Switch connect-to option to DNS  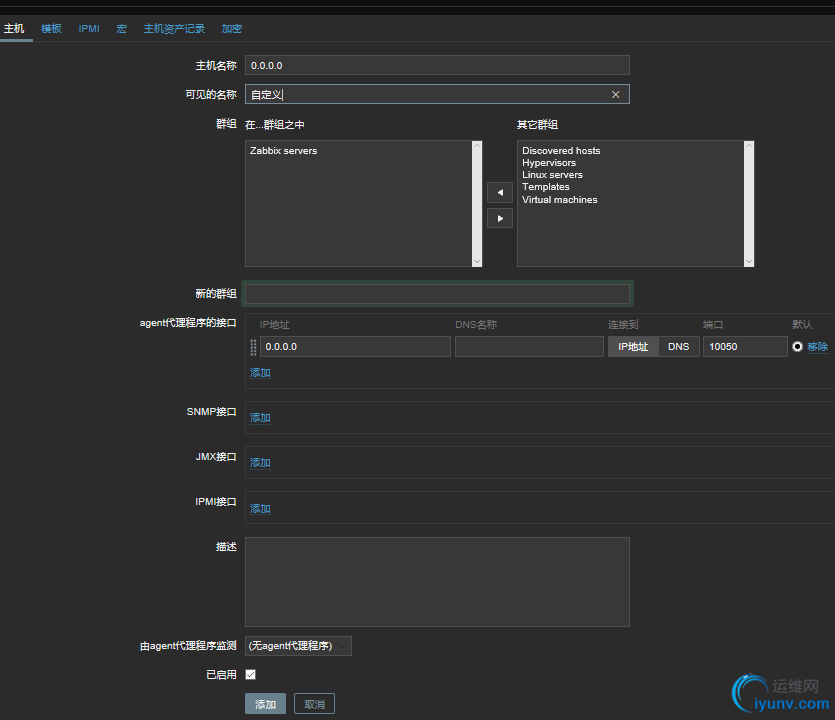tap(678, 347)
